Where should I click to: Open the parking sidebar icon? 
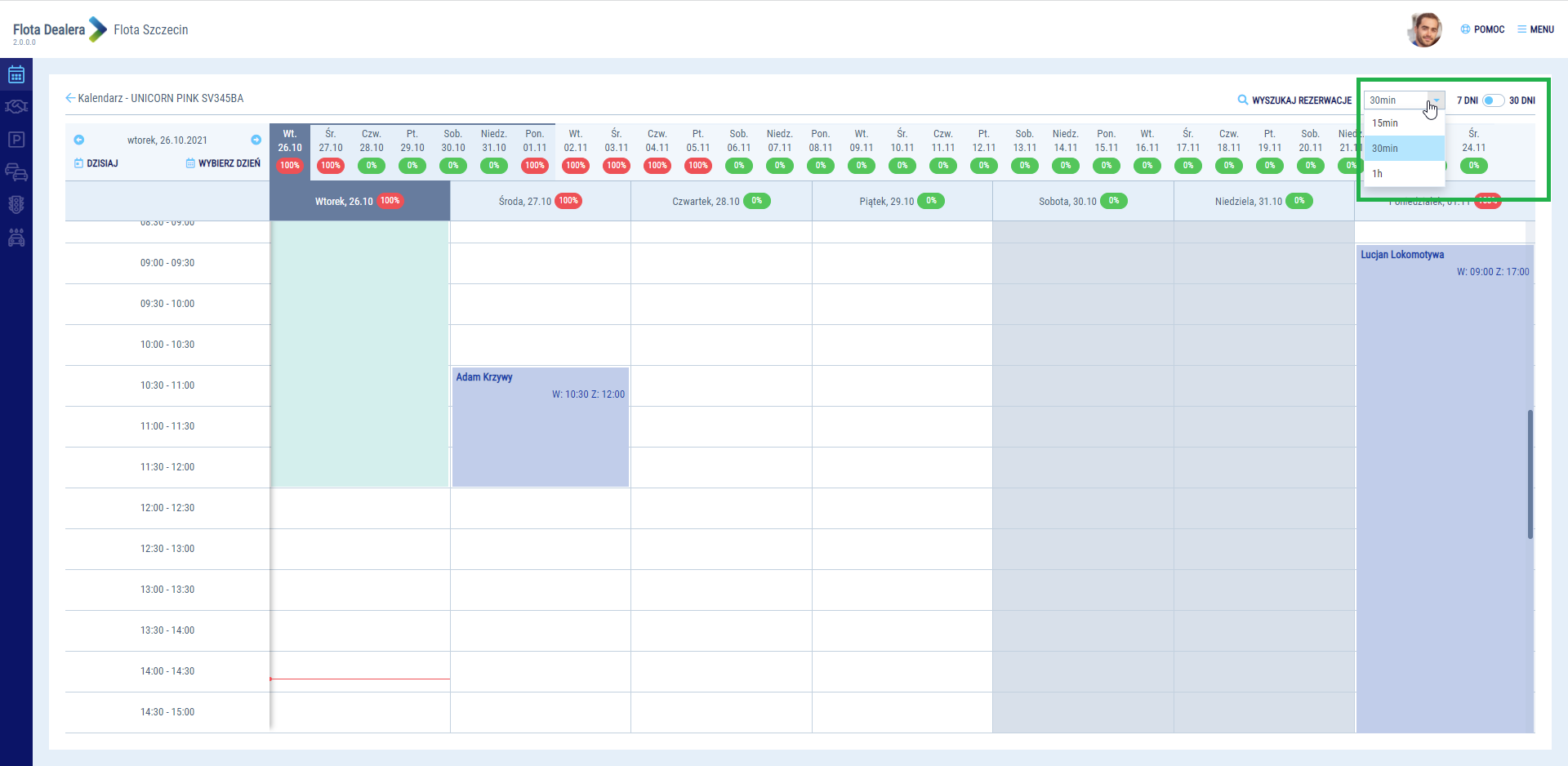(16, 140)
